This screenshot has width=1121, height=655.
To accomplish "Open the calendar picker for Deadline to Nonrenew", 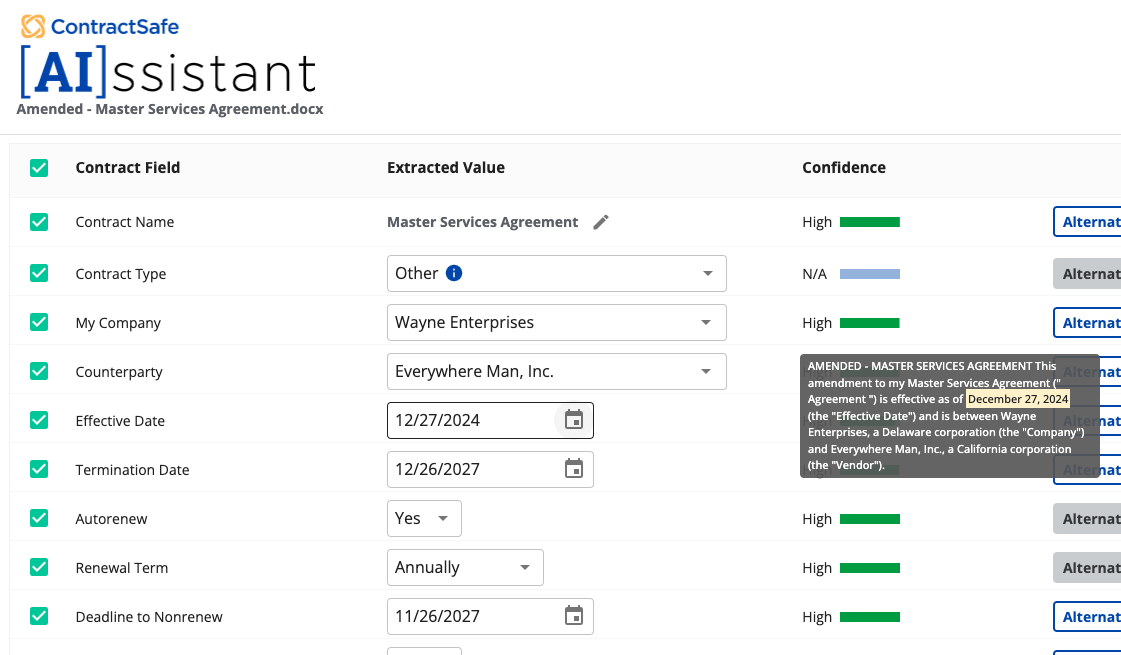I will (x=573, y=616).
